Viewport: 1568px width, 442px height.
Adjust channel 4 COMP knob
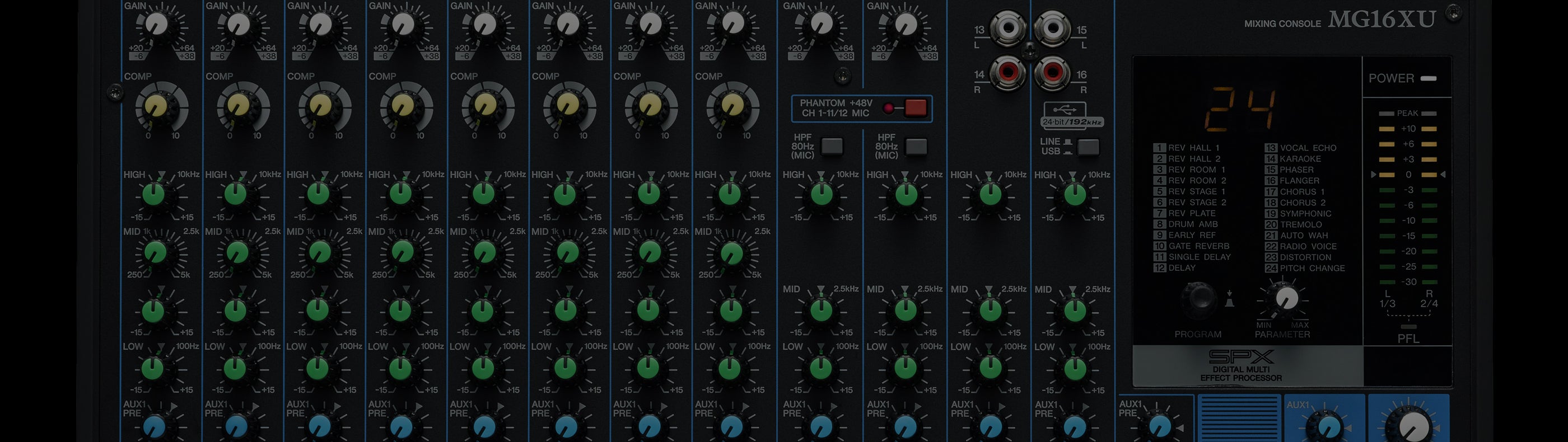402,106
